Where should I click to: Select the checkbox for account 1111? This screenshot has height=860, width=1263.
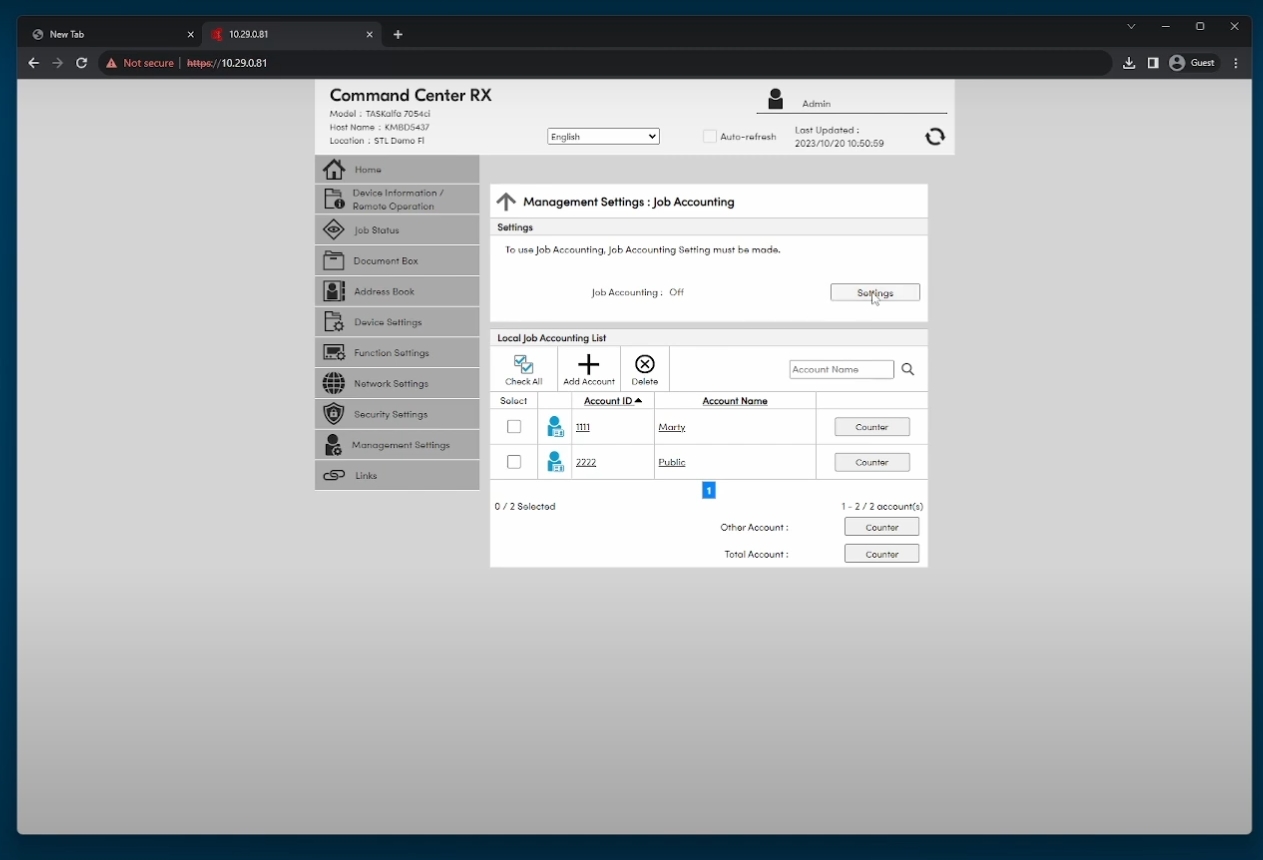pyautogui.click(x=514, y=427)
